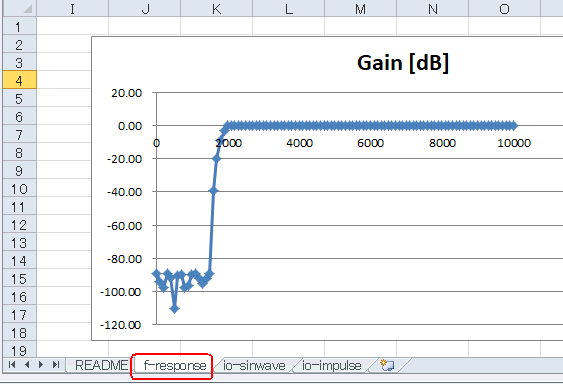Image resolution: width=563 pixels, height=384 pixels.
Task: Open the README sheet tab
Action: (101, 365)
